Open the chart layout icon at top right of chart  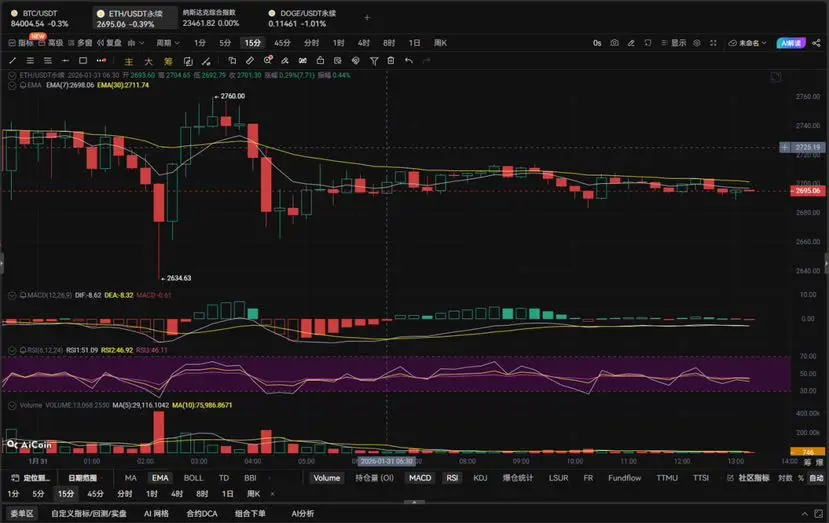pyautogui.click(x=776, y=78)
